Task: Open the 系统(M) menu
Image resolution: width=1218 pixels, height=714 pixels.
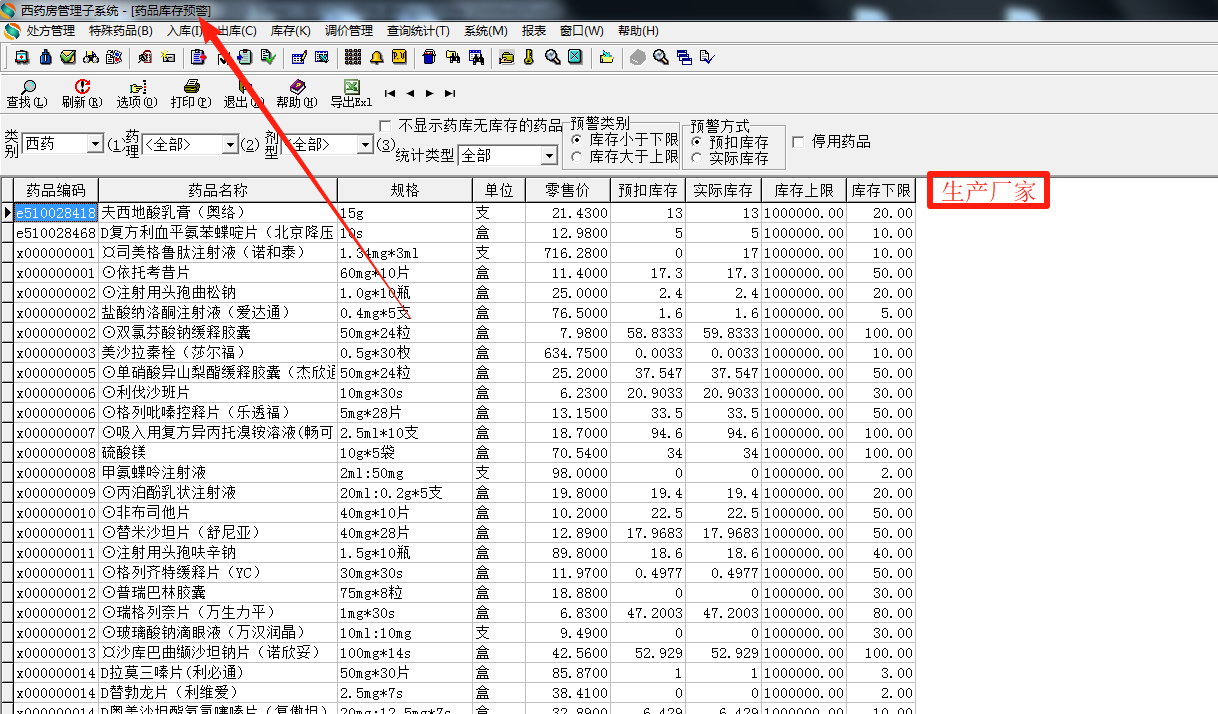Action: [x=486, y=31]
